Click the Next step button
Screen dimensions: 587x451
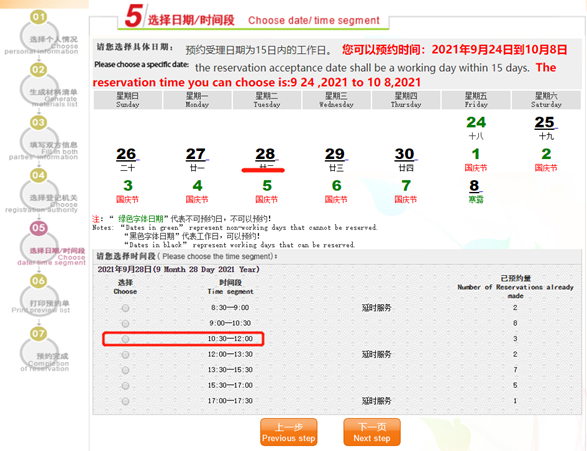pyautogui.click(x=372, y=432)
